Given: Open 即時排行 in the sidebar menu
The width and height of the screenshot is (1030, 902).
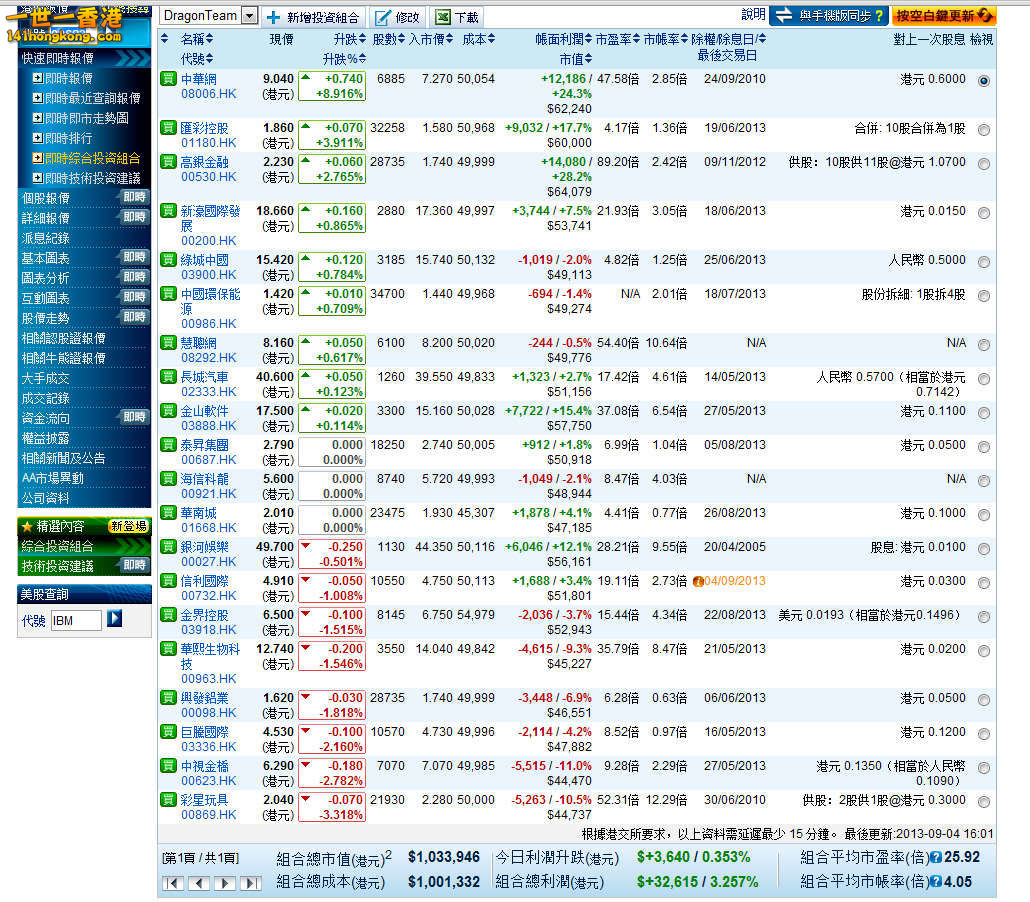Looking at the screenshot, I should [68, 138].
